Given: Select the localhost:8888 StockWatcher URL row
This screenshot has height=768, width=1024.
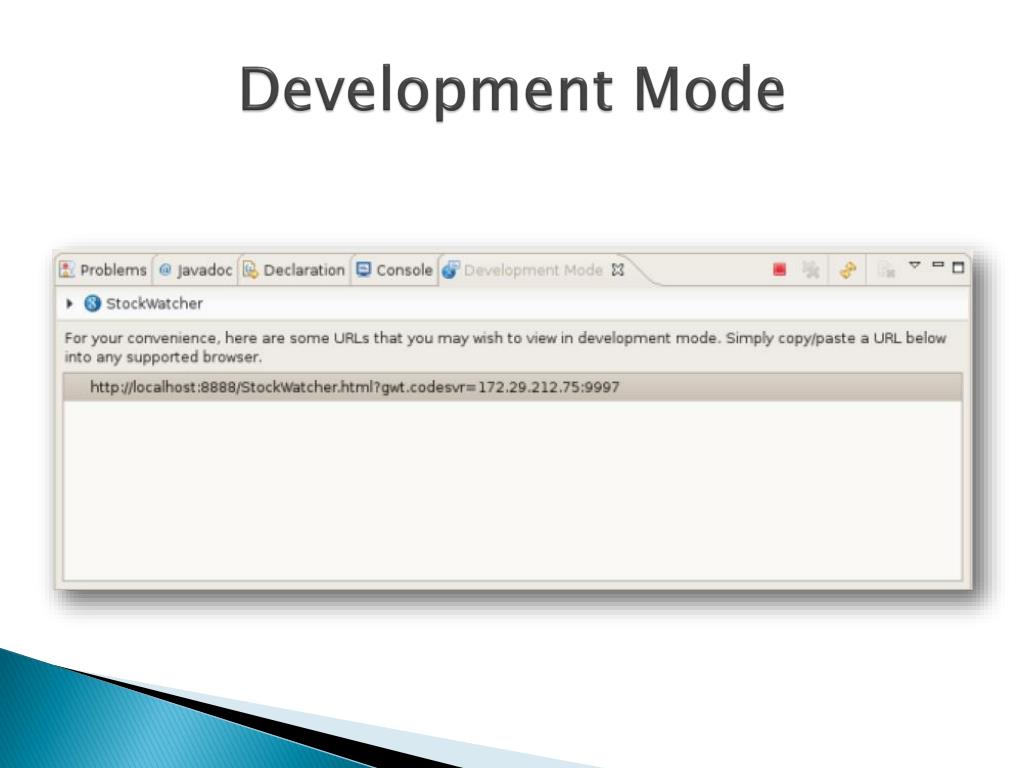Looking at the screenshot, I should point(513,387).
